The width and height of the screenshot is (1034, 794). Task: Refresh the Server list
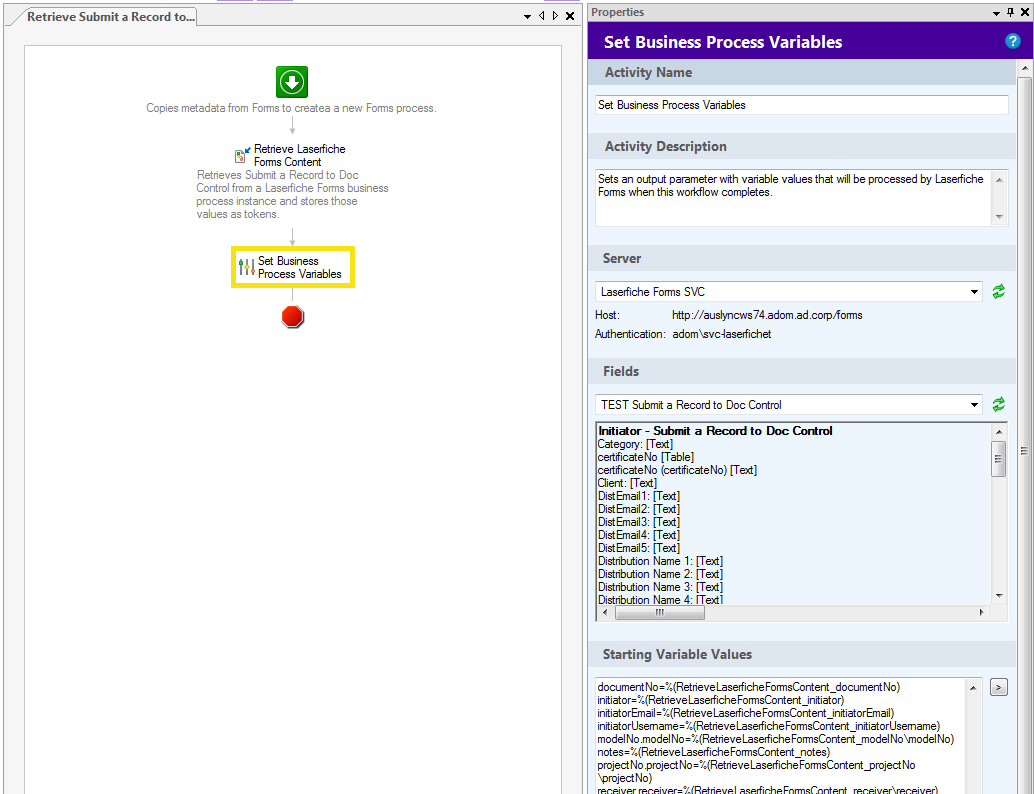click(x=998, y=291)
